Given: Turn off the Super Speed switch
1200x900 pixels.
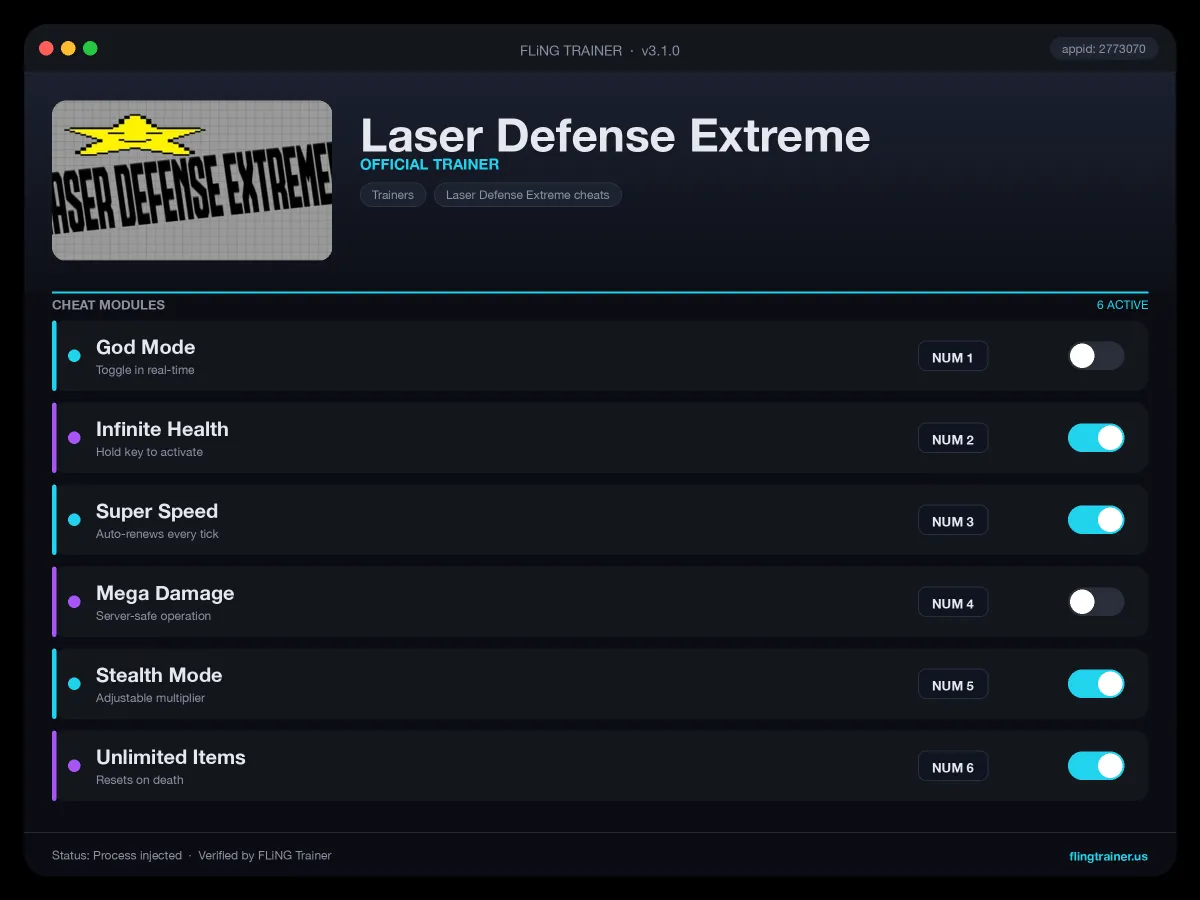Looking at the screenshot, I should click(1096, 520).
